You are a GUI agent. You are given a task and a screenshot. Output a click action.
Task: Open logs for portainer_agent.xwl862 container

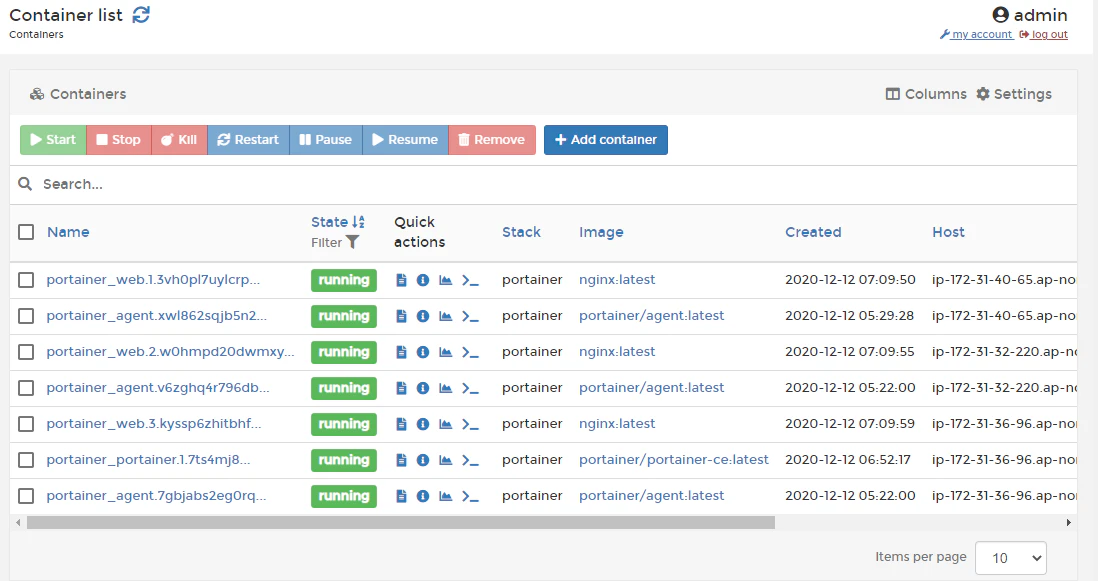401,316
